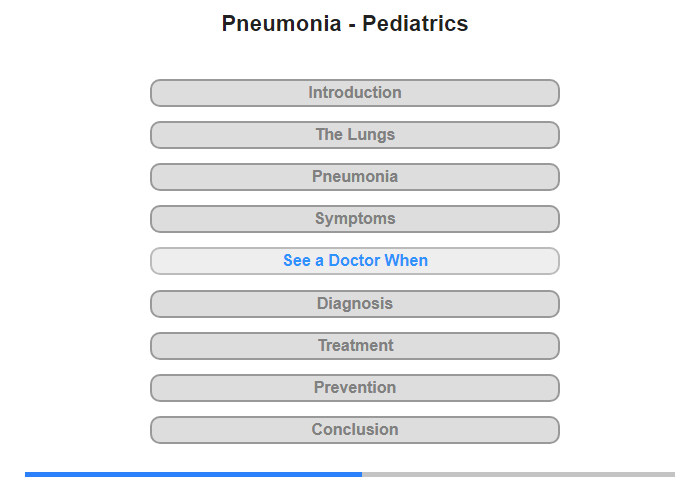Image resolution: width=700 pixels, height=480 pixels.
Task: Navigate to Introduction chapter from the list
Action: [x=355, y=93]
